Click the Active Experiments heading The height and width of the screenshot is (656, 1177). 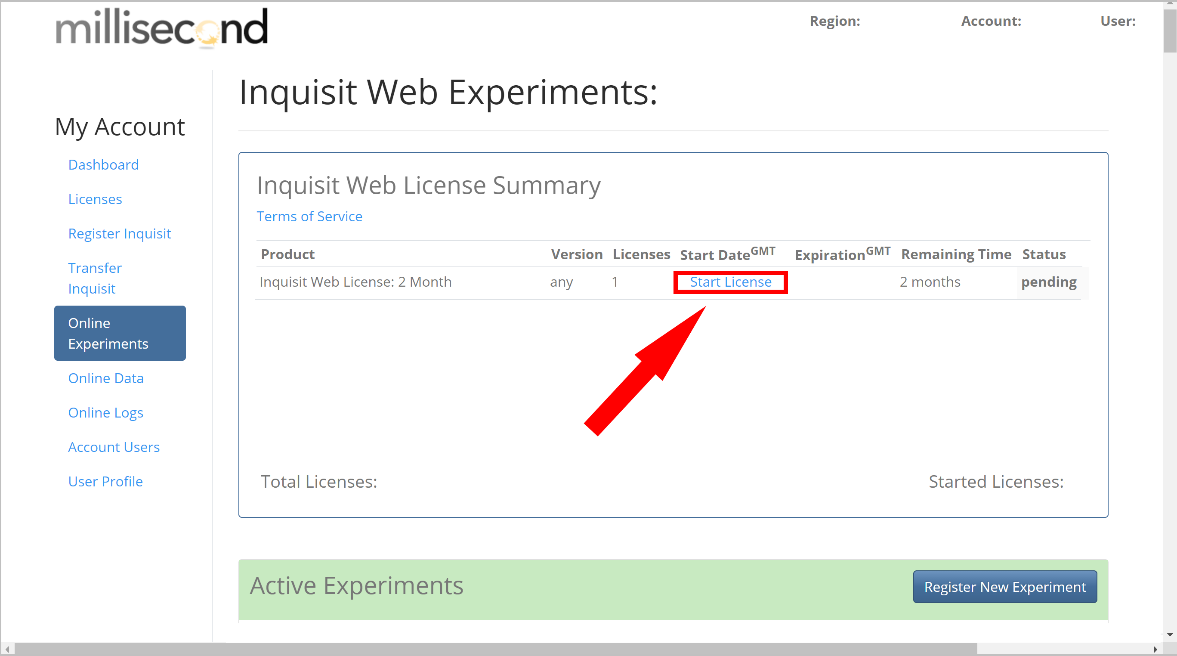tap(357, 585)
